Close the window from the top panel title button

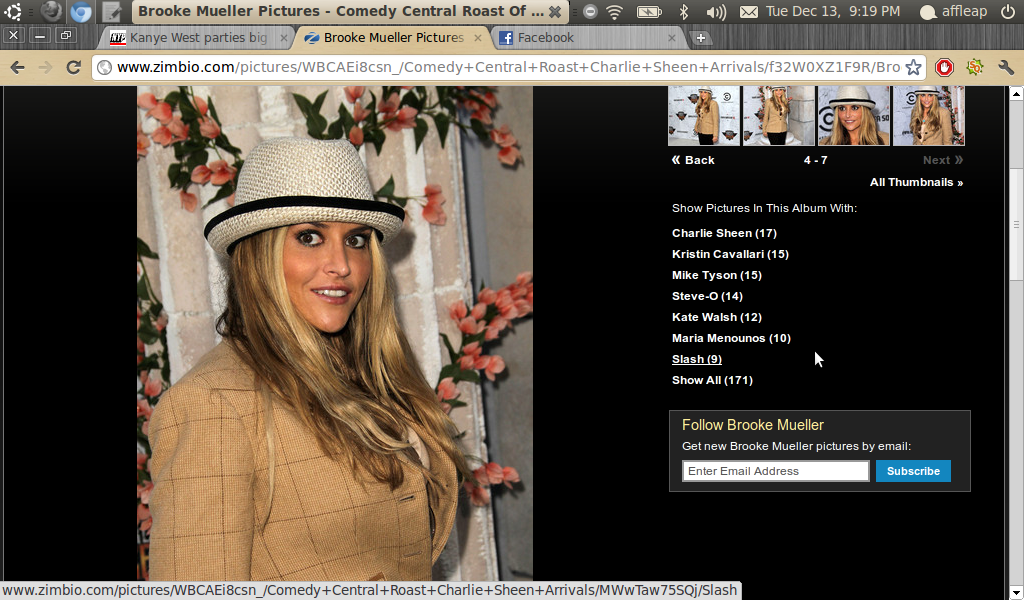(x=555, y=11)
